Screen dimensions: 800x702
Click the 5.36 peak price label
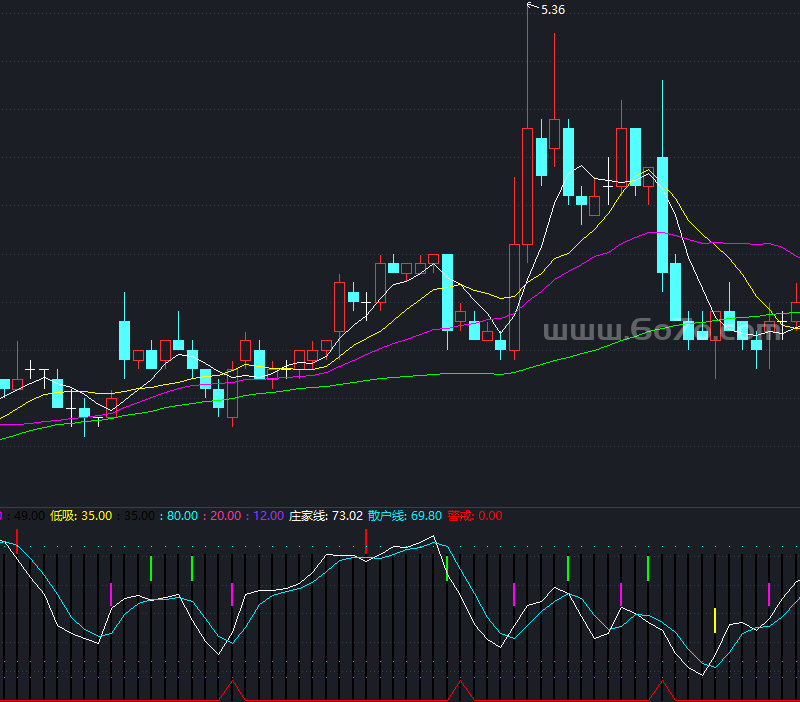(x=553, y=10)
